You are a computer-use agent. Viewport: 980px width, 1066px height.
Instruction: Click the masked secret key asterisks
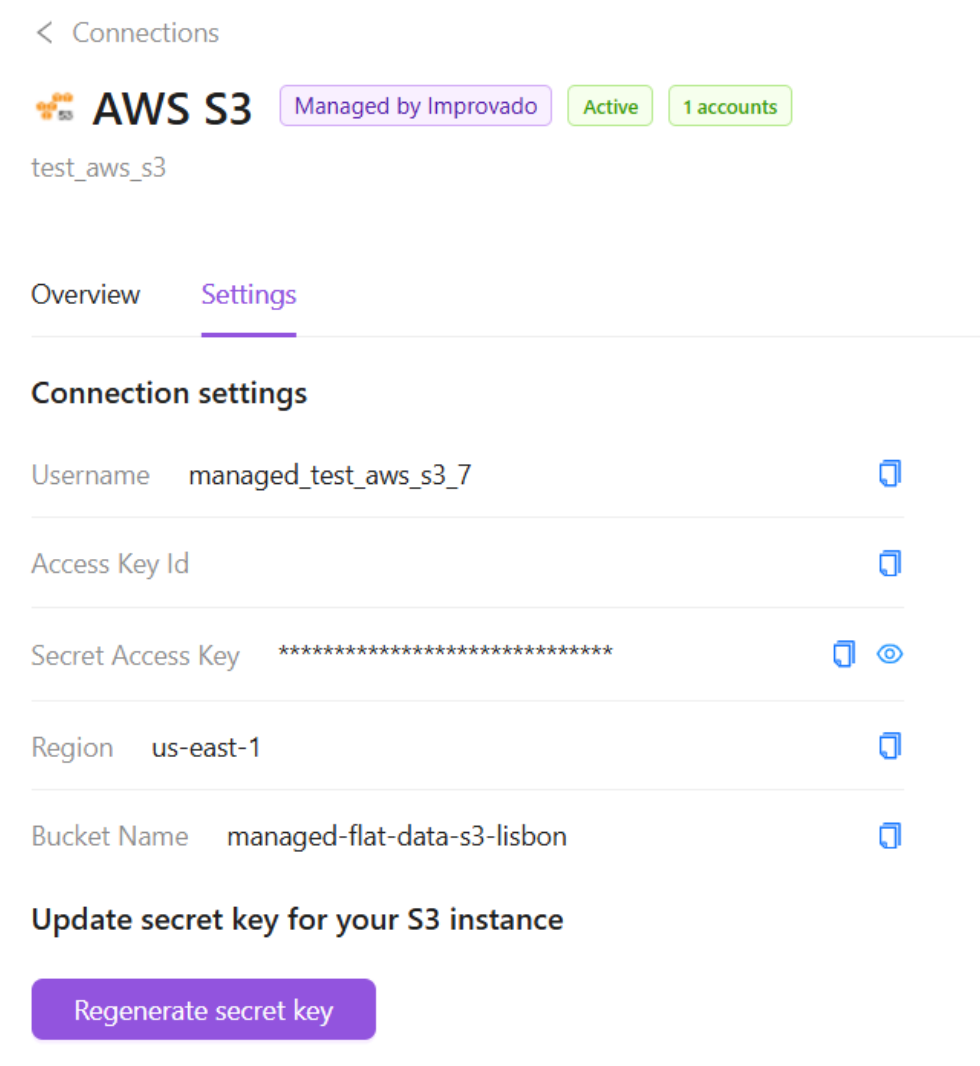[445, 654]
